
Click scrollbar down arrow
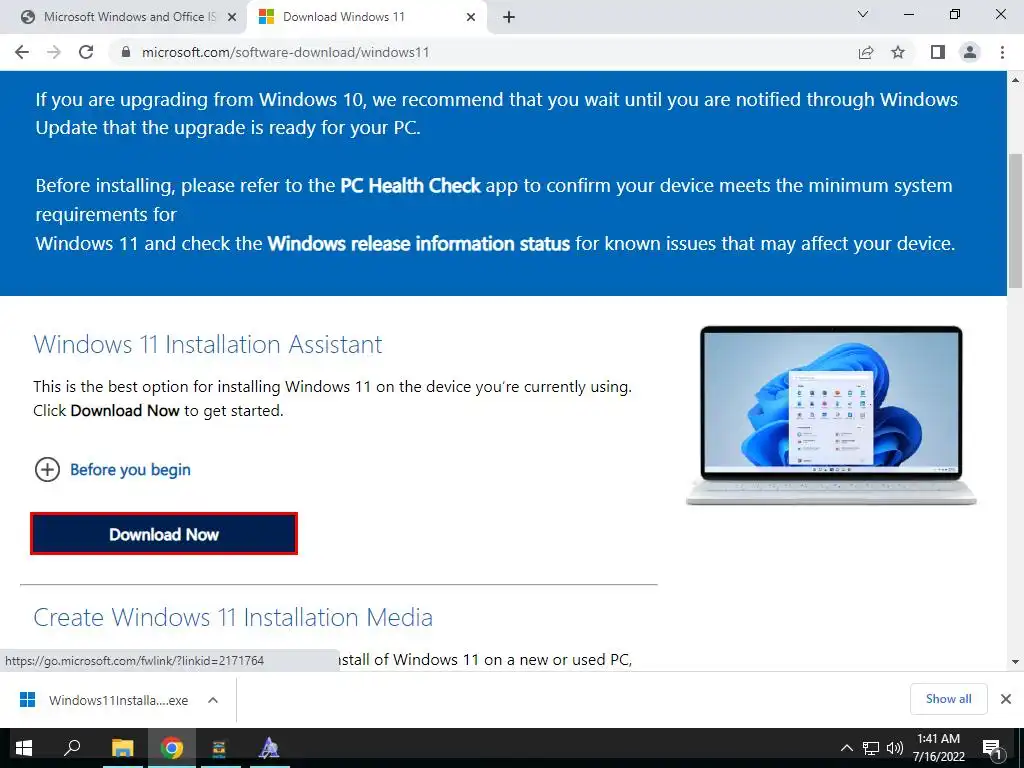[1016, 662]
